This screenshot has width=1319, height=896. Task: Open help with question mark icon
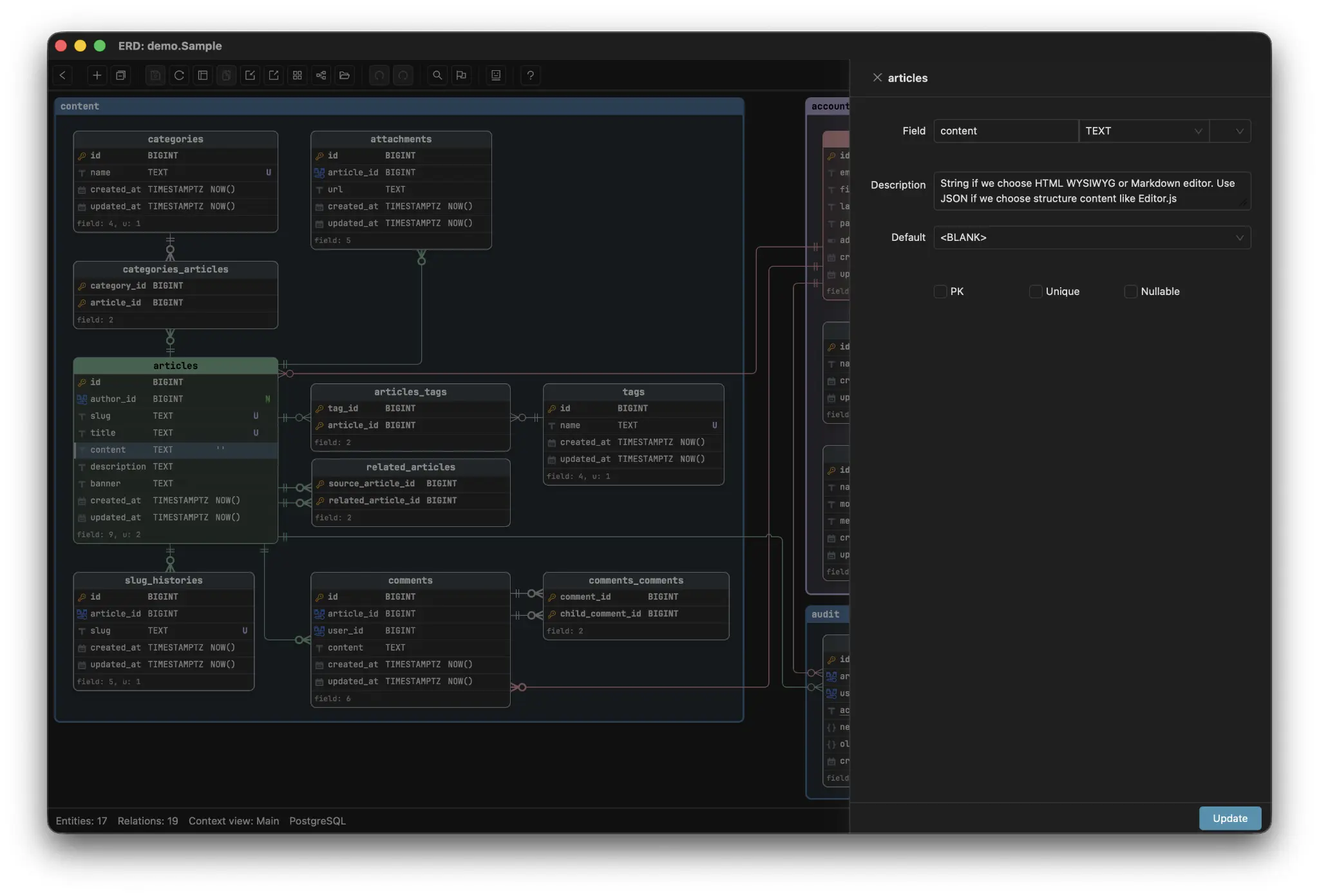pyautogui.click(x=530, y=75)
